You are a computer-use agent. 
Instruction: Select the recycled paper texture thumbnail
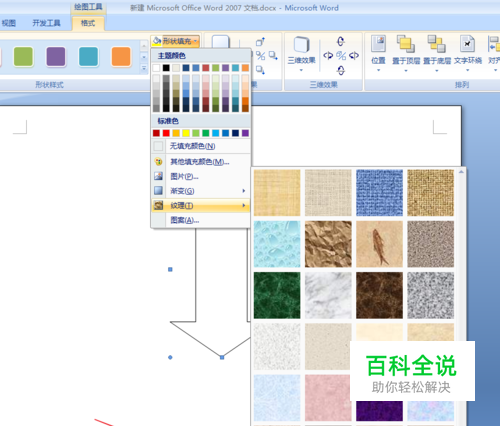click(x=328, y=347)
